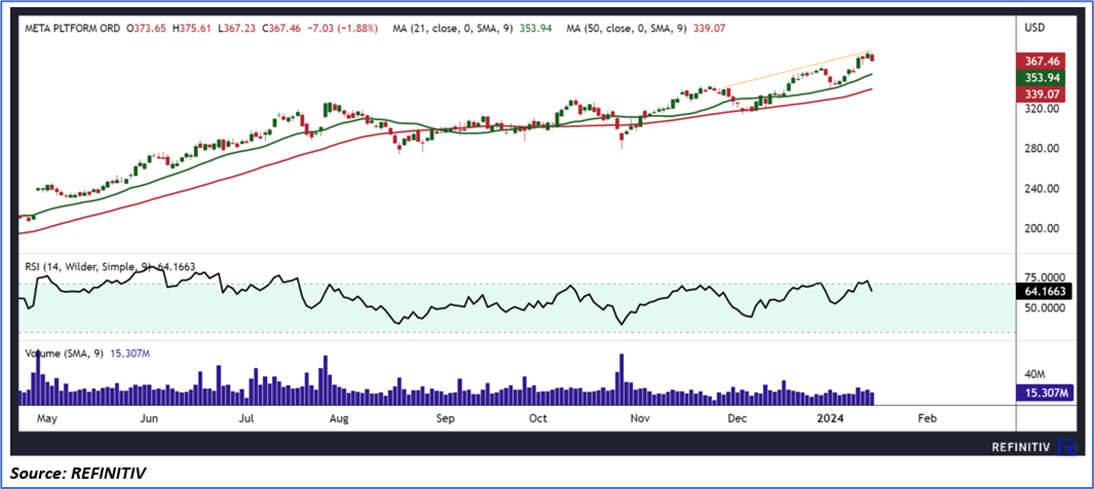
Task: Click the black 64.1663 RSI value tag
Action: [x=1044, y=292]
